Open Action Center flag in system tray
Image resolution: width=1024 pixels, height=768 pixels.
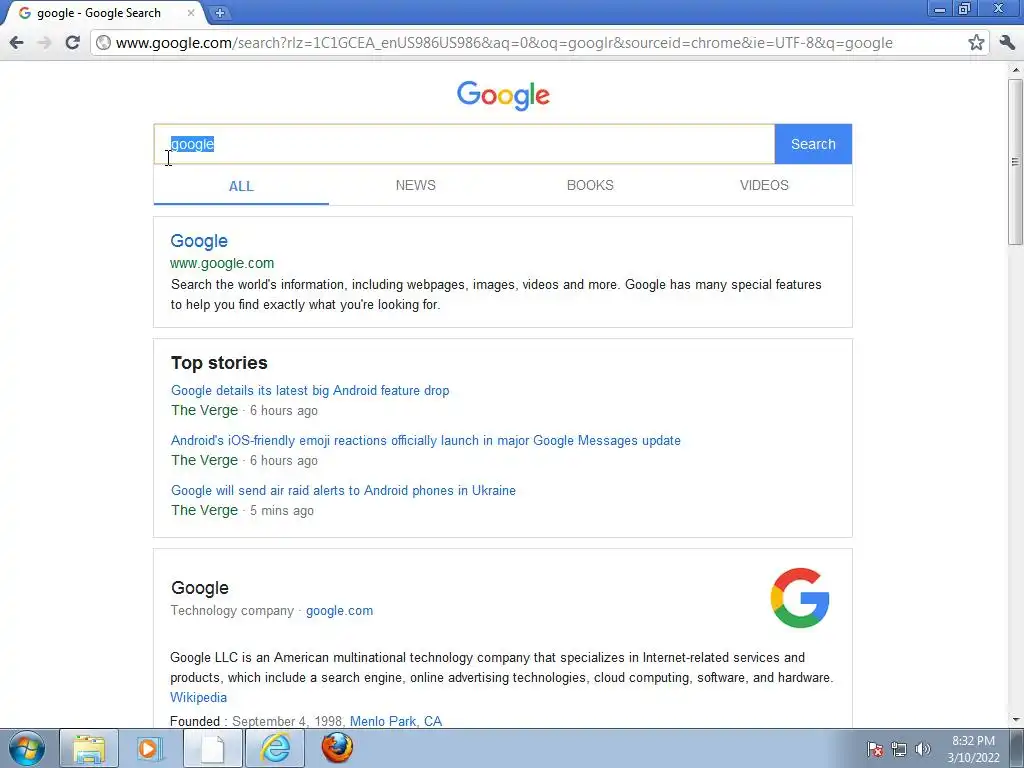(x=875, y=749)
